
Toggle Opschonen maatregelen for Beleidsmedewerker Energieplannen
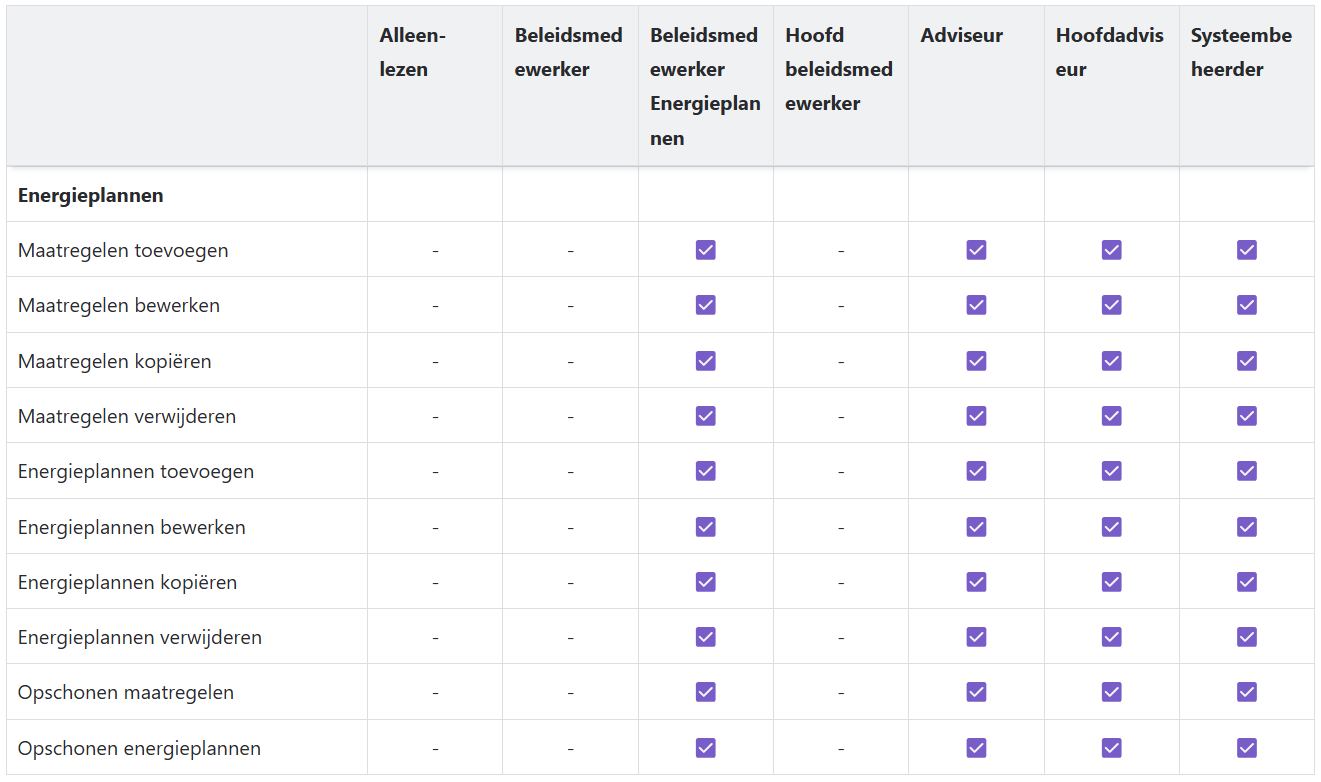click(706, 692)
